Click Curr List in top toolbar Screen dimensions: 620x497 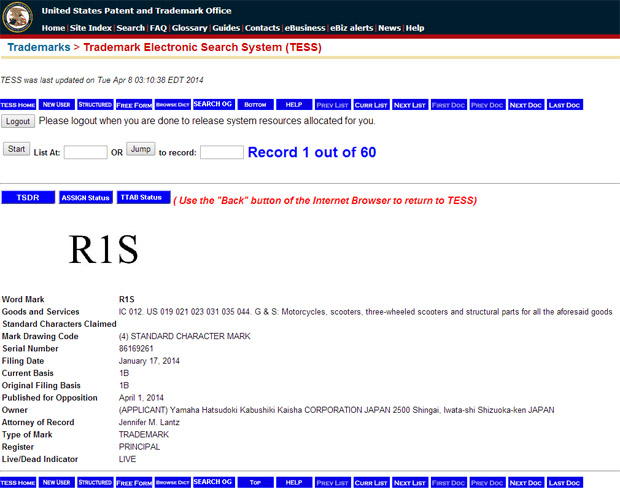coord(371,105)
